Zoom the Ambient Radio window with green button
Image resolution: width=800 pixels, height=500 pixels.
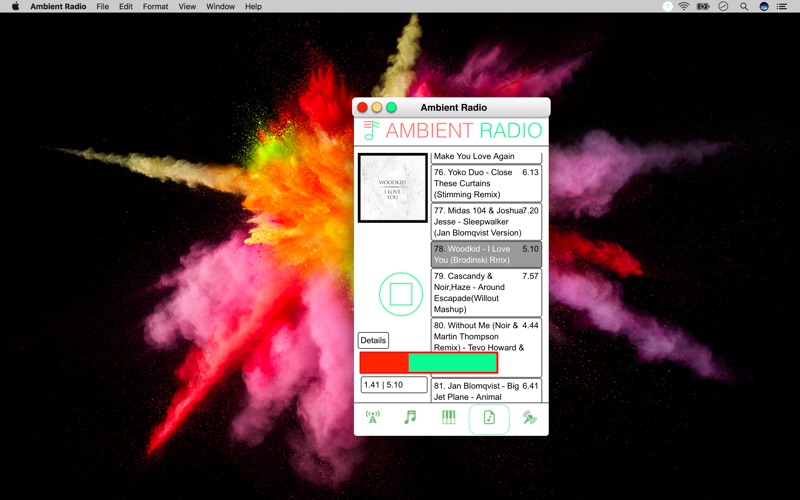[391, 107]
